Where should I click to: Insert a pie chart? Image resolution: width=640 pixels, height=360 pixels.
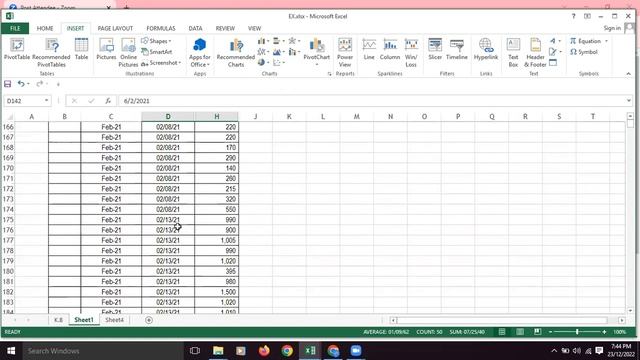tap(263, 62)
